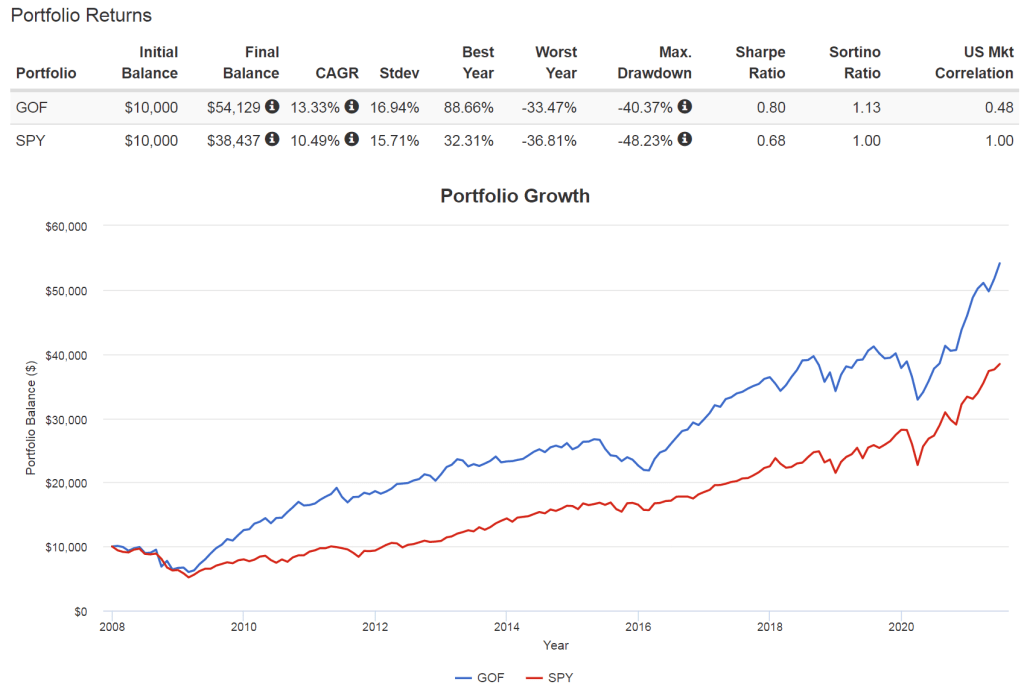Click info icon beside GOF final balance
This screenshot has width=1024, height=693.
tap(272, 107)
